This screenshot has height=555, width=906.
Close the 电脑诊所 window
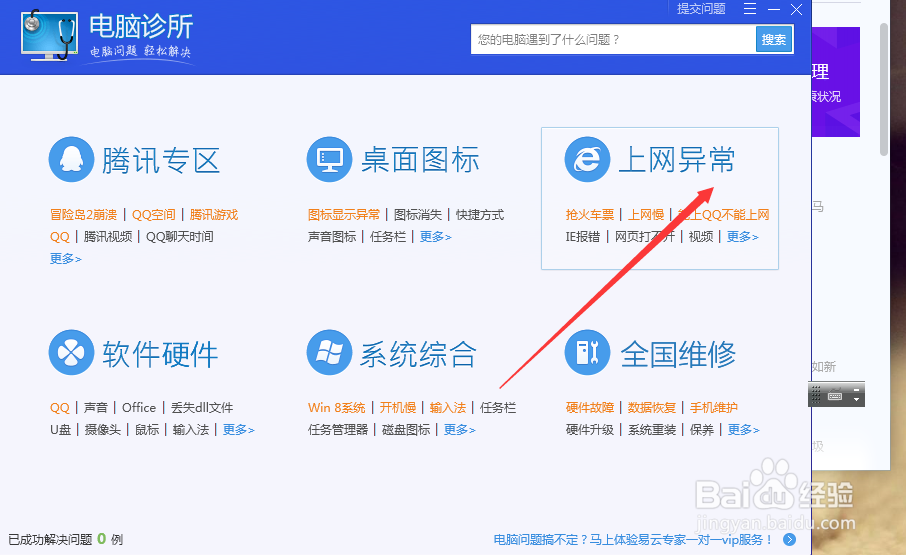pyautogui.click(x=796, y=9)
